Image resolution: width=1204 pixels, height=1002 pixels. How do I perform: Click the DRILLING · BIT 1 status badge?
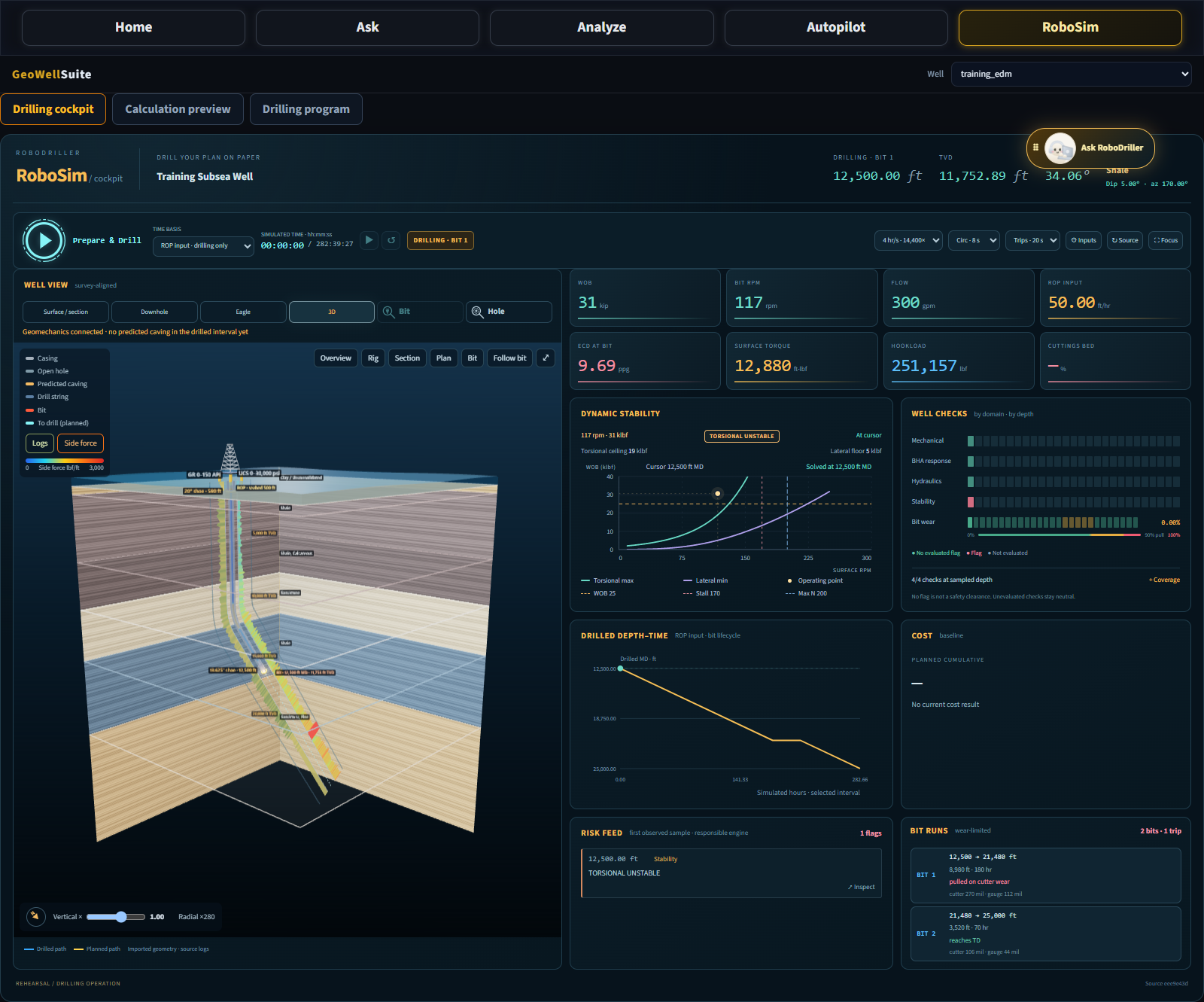point(440,240)
